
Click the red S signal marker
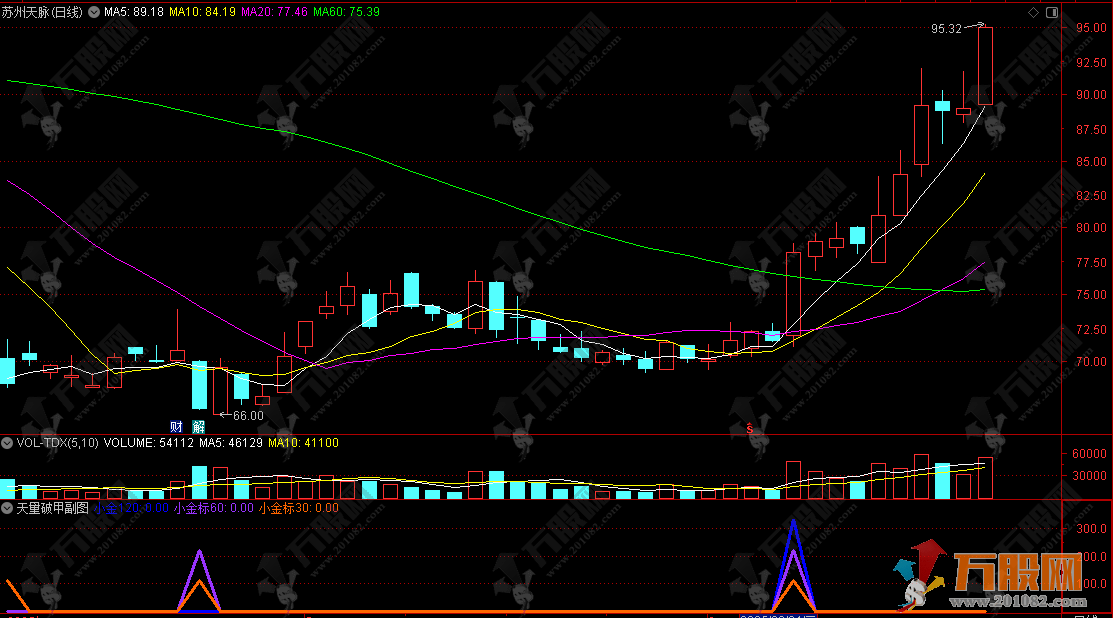(749, 428)
